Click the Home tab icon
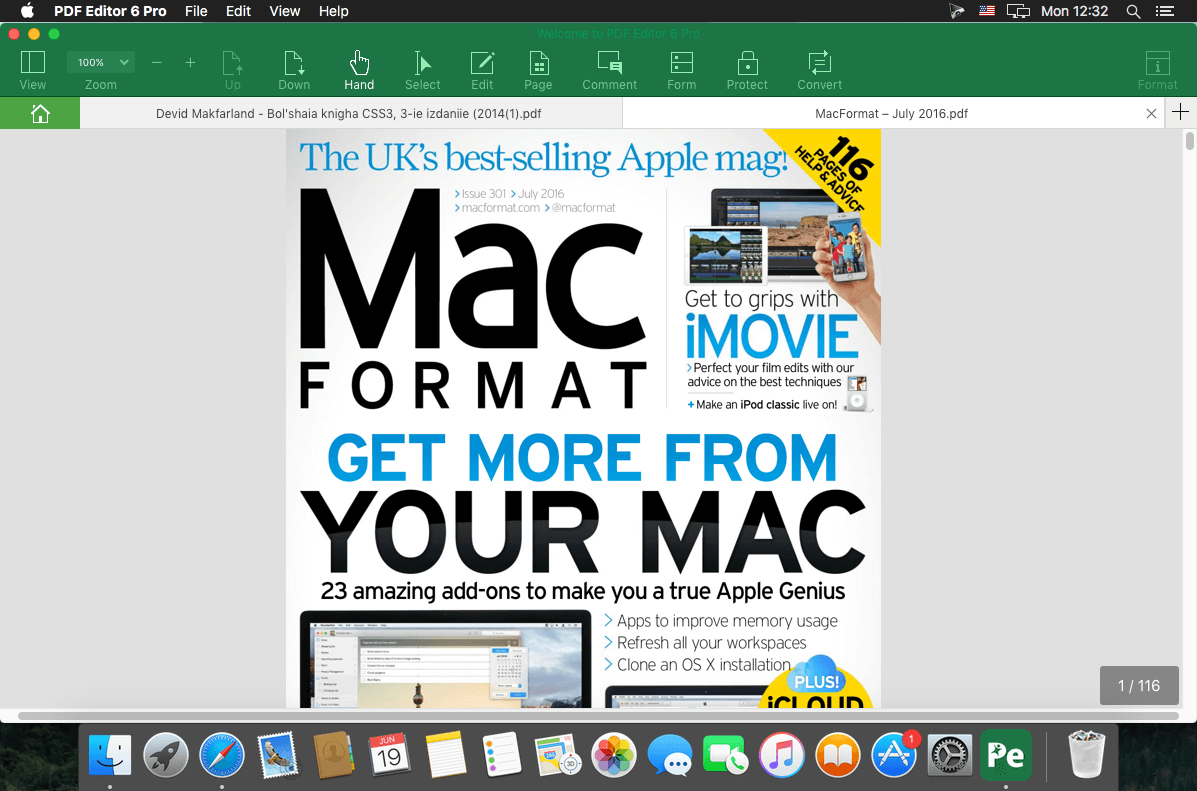Image resolution: width=1197 pixels, height=791 pixels. coord(39,113)
